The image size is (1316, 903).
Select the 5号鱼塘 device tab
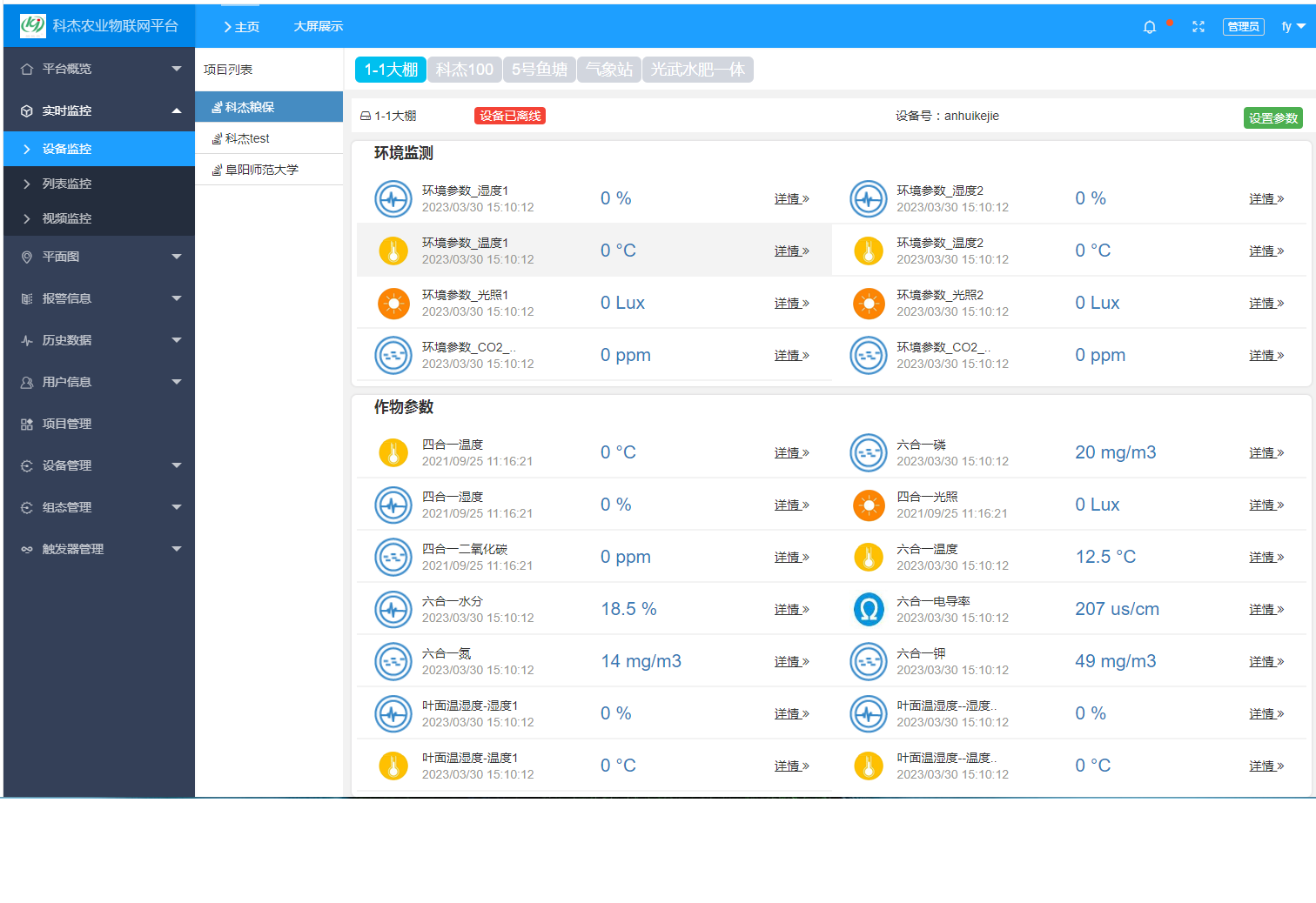click(x=539, y=70)
